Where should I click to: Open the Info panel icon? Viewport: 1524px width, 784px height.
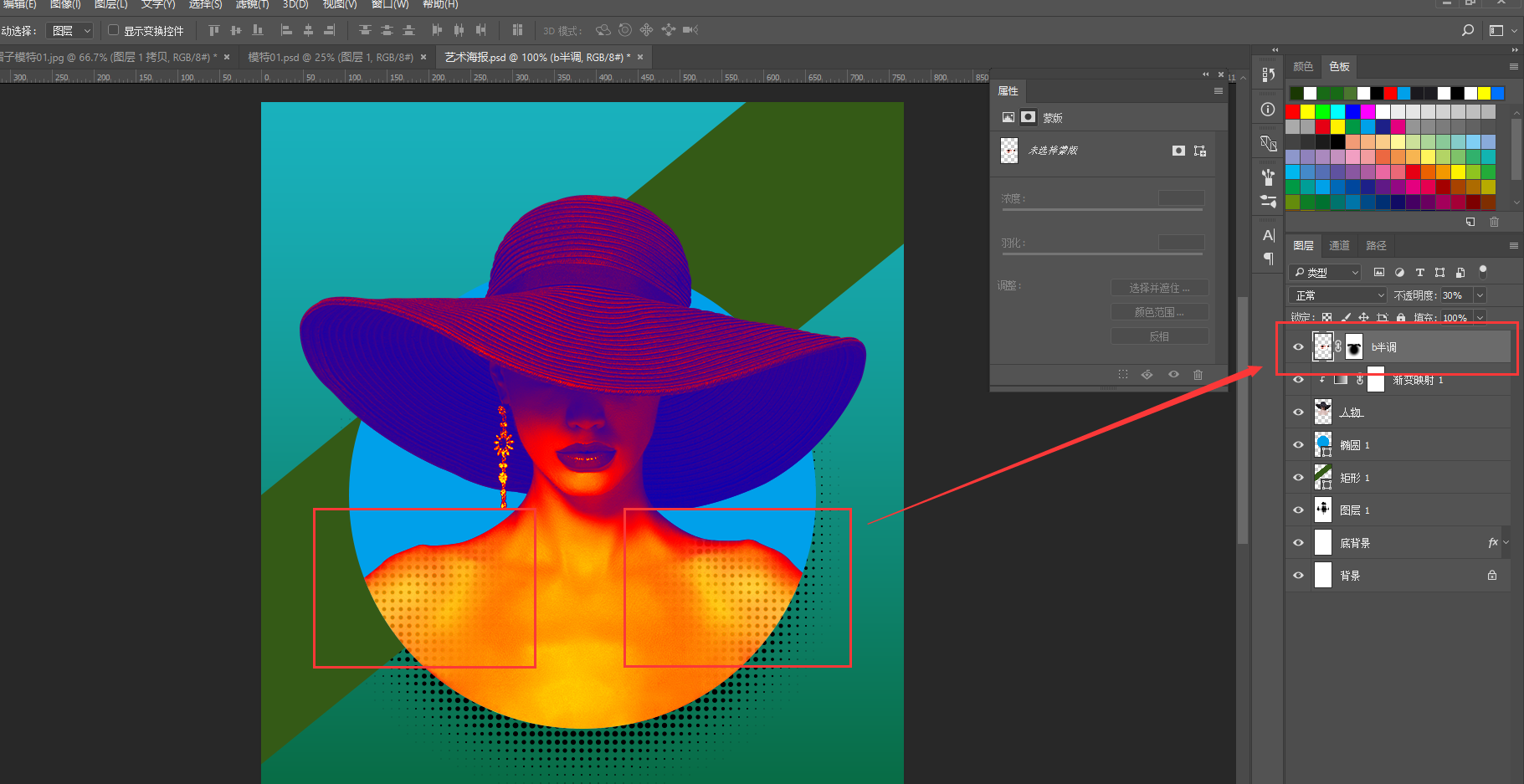(1268, 110)
